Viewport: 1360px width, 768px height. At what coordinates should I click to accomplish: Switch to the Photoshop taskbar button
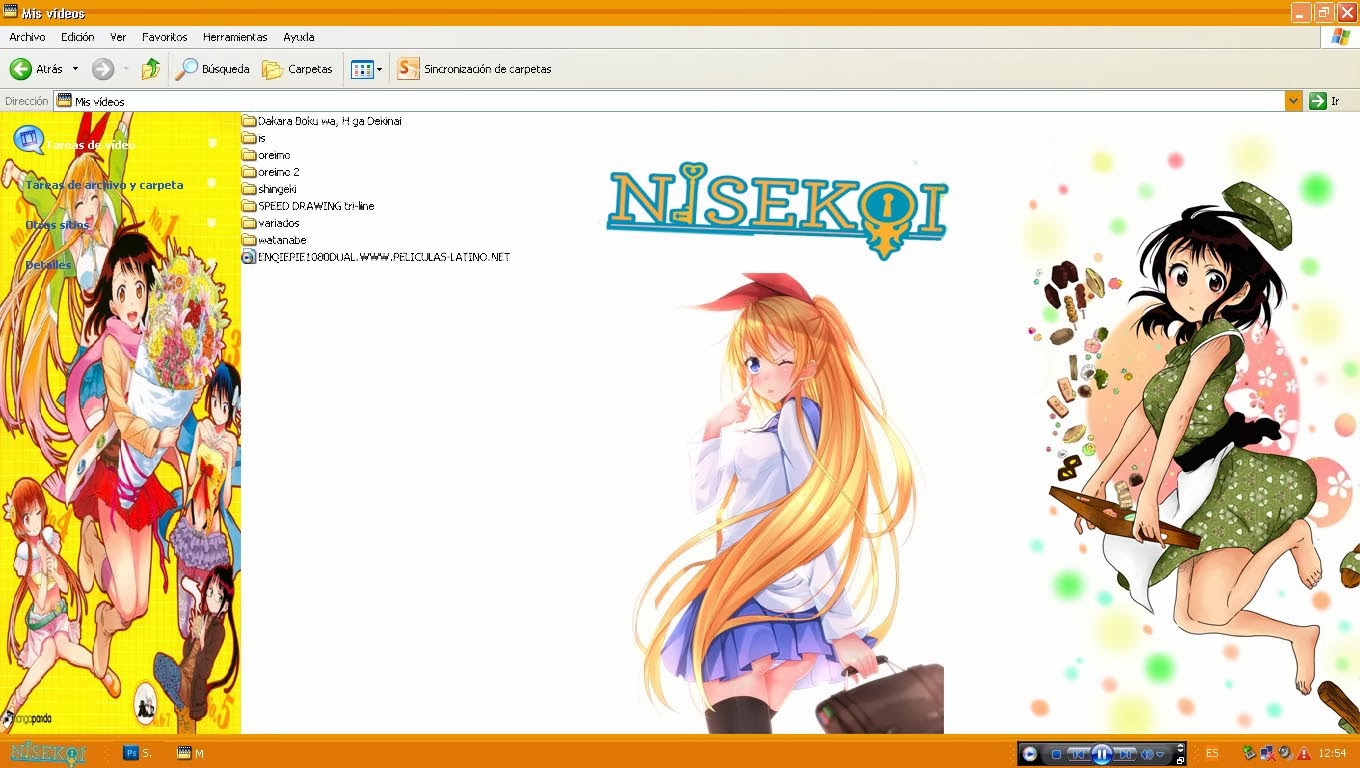(137, 753)
